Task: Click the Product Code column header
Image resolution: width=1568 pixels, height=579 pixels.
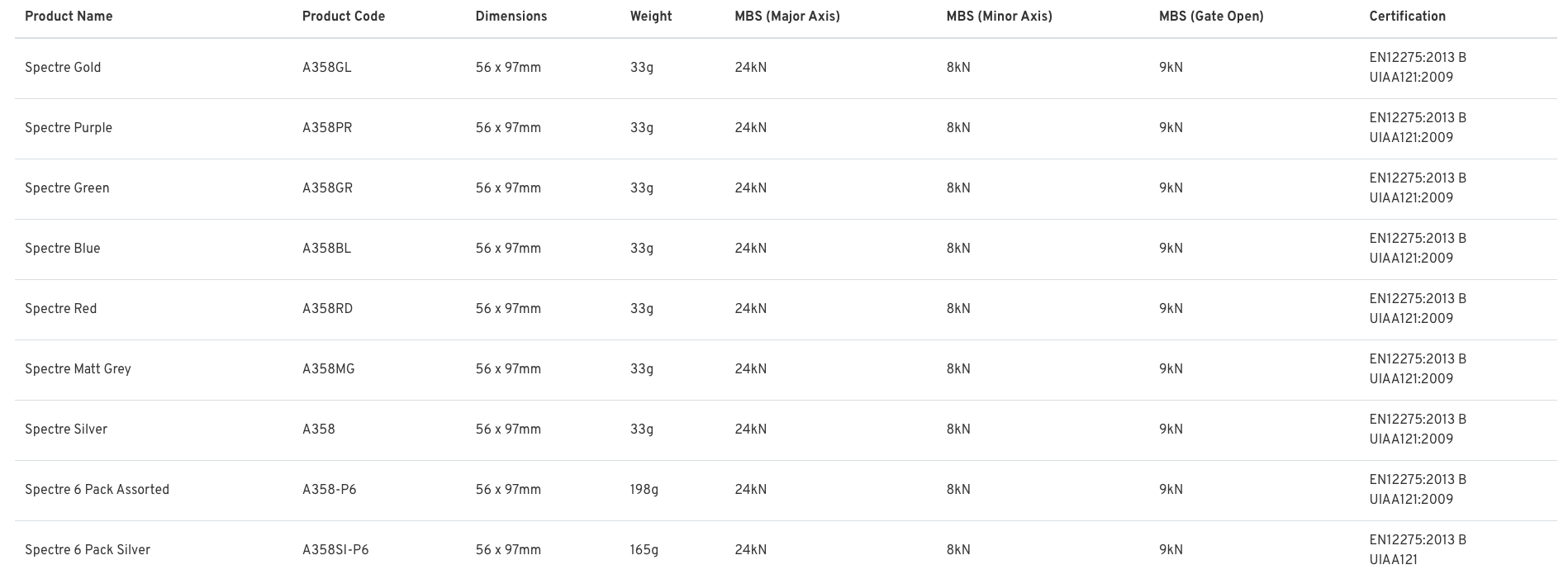Action: point(344,17)
